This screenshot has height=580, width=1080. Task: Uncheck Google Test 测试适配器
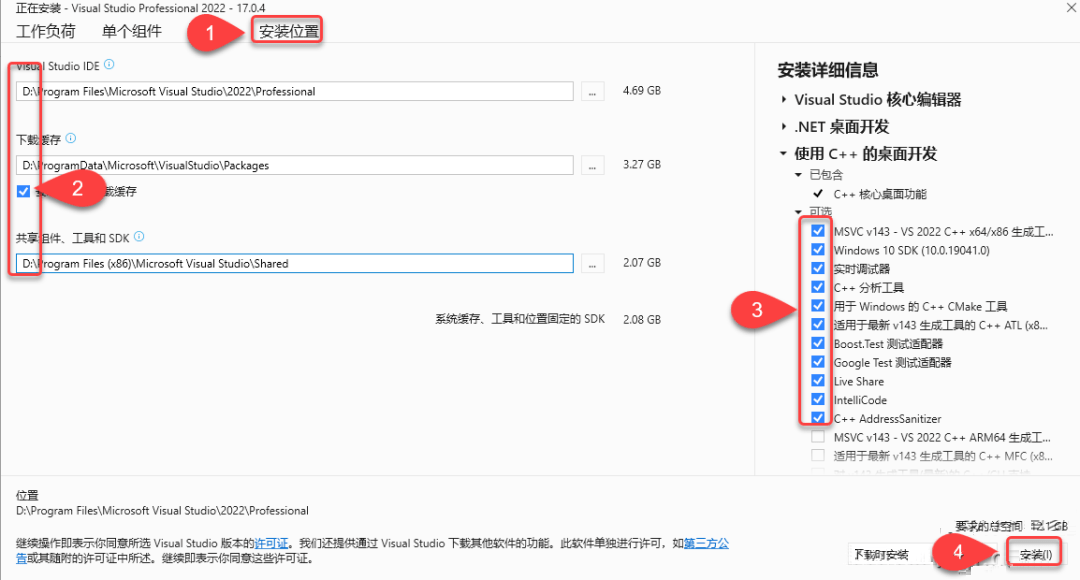pos(818,362)
